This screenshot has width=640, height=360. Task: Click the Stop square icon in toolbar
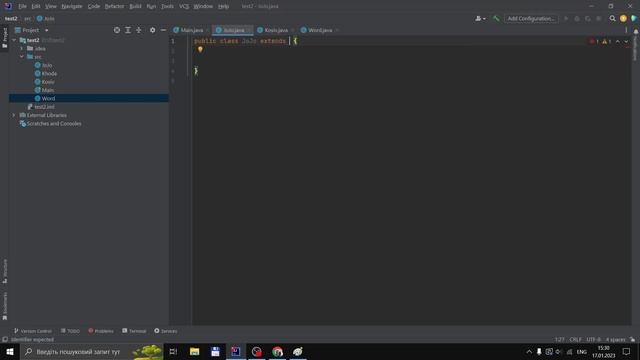point(599,18)
